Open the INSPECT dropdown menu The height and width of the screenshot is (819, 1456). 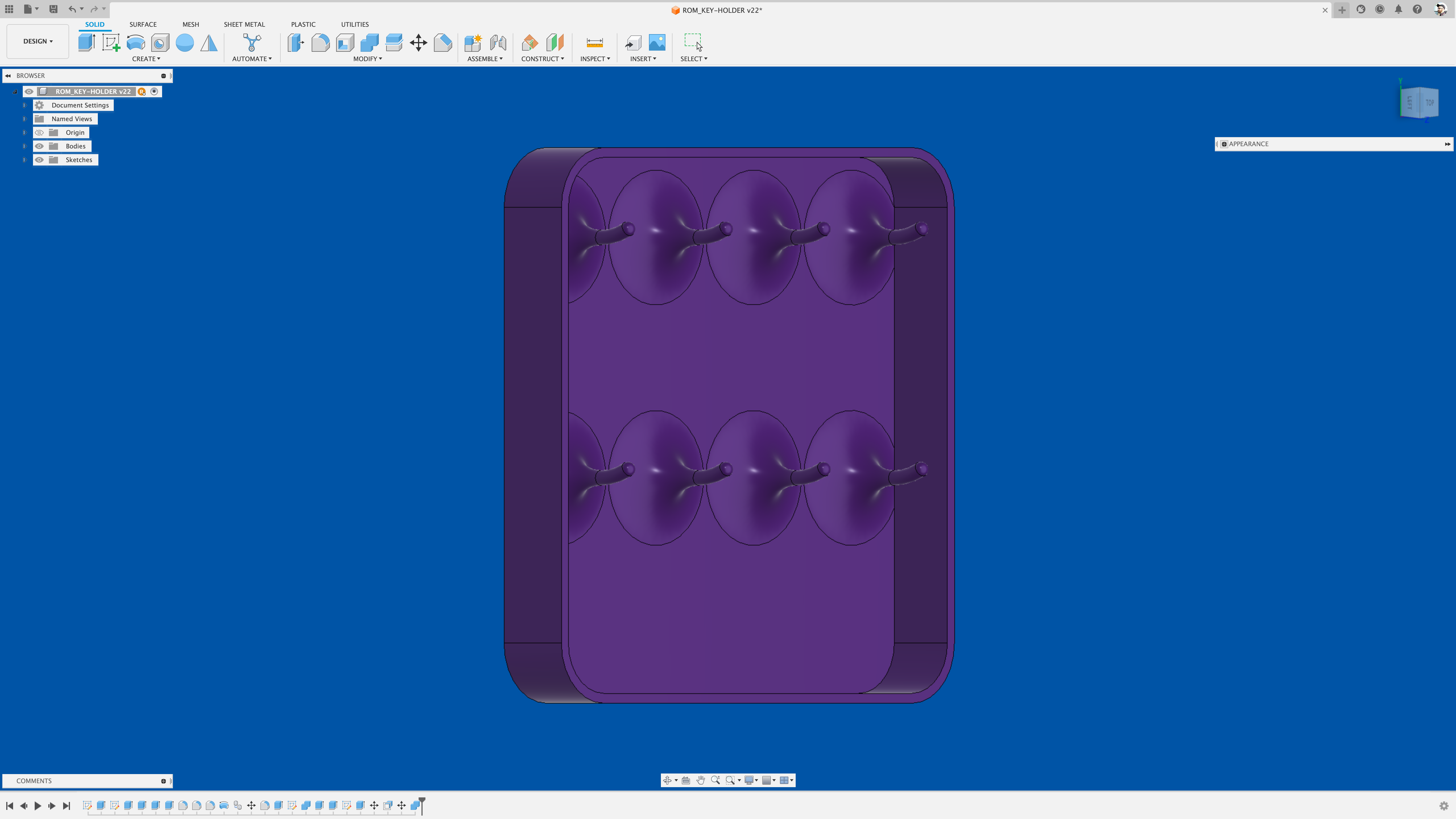[595, 59]
